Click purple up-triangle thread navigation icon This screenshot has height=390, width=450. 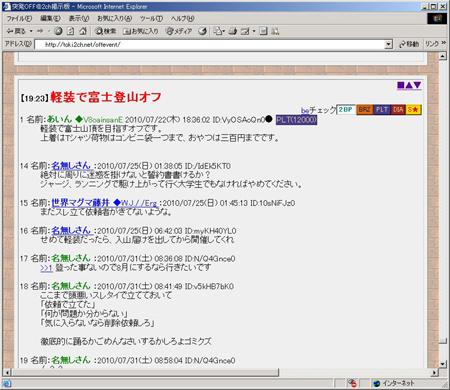click(x=409, y=85)
